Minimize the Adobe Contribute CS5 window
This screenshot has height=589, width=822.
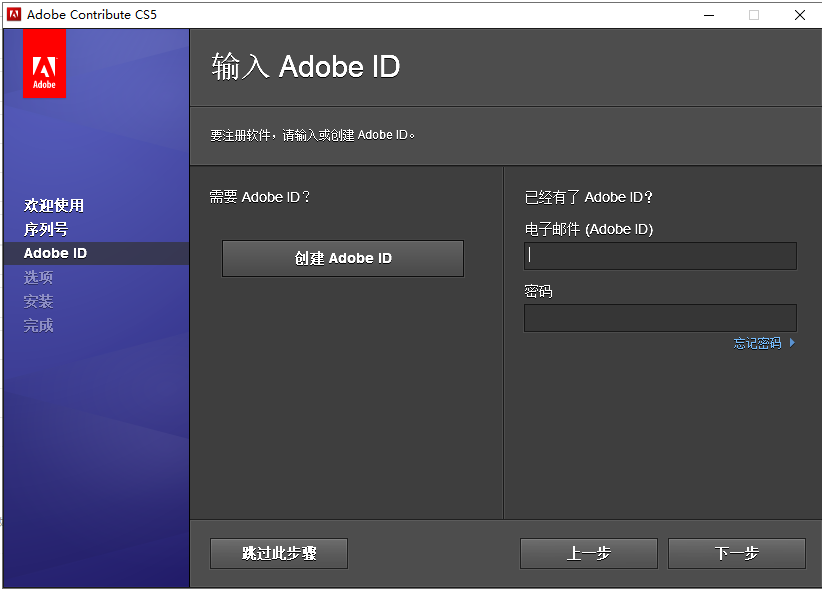709,15
